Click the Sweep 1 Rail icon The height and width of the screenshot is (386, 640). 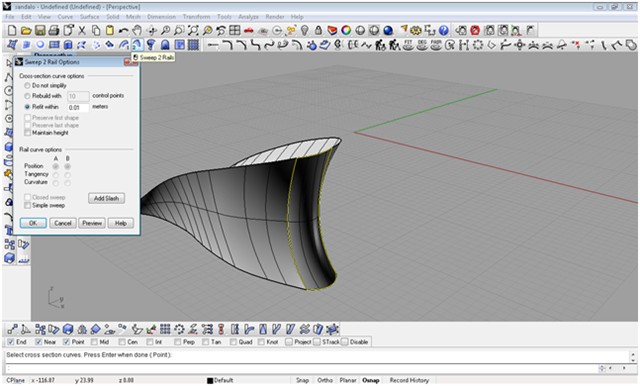tap(124, 44)
